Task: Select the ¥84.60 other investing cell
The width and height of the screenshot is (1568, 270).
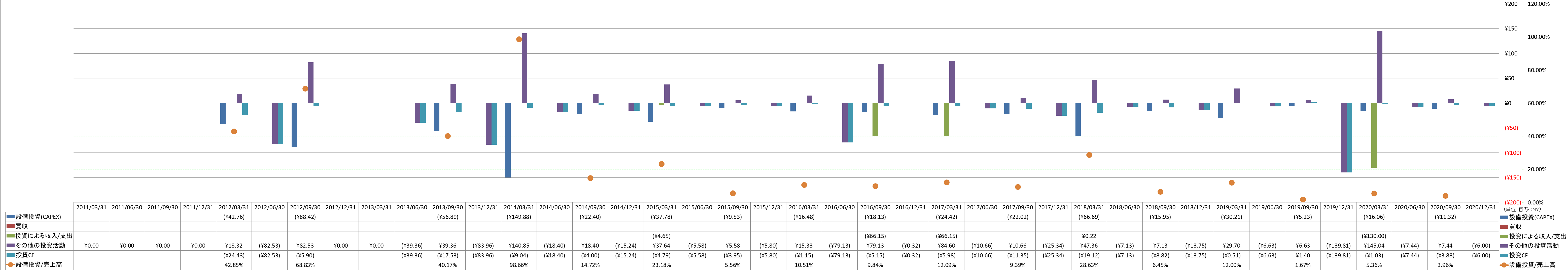Action: (x=947, y=246)
